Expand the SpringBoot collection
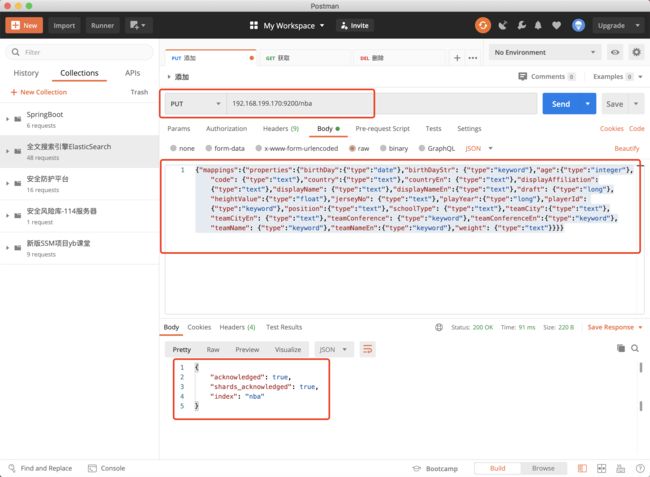The height and width of the screenshot is (477, 650). [x=7, y=119]
